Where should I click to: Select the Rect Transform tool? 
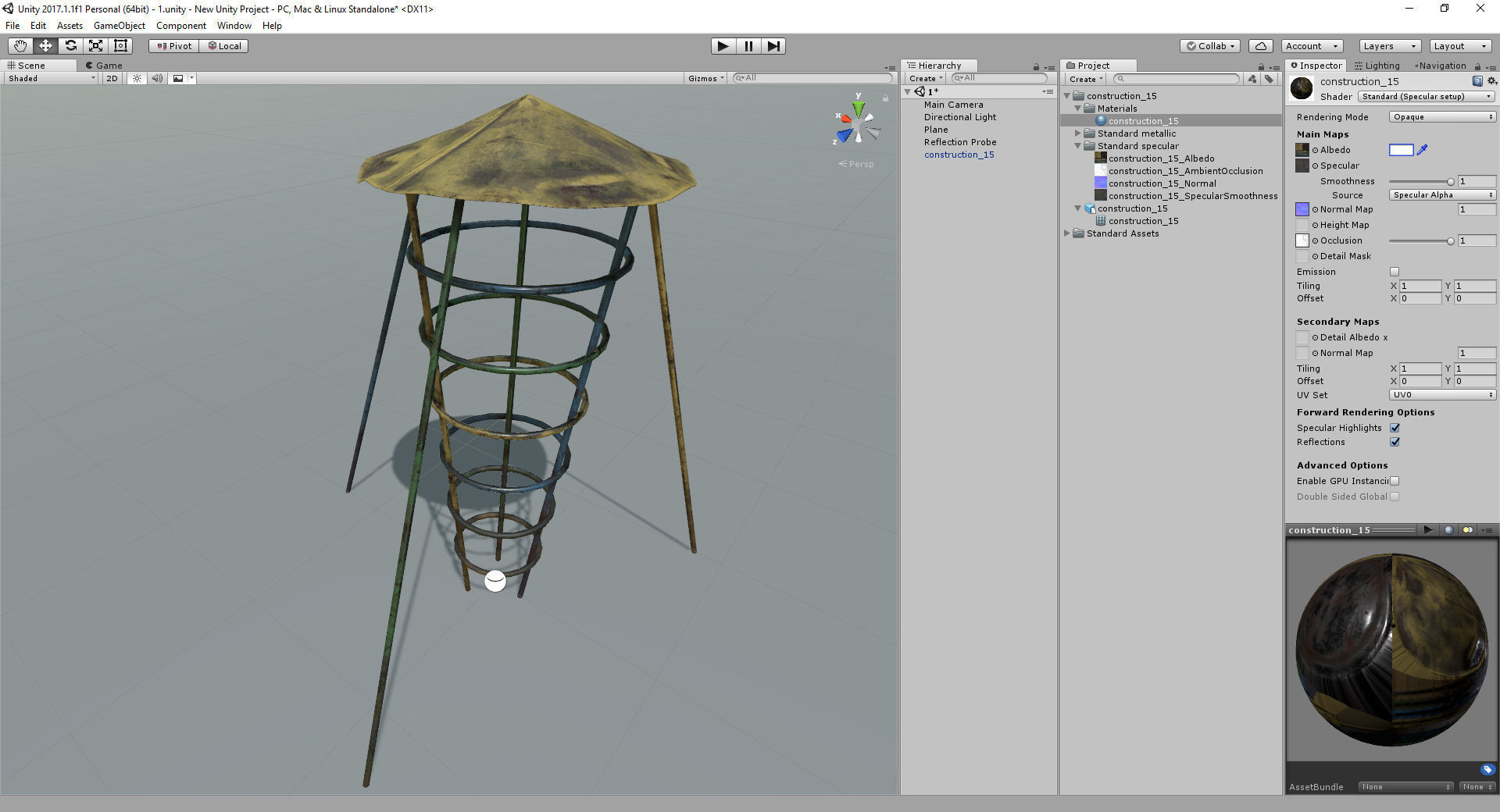tap(120, 46)
